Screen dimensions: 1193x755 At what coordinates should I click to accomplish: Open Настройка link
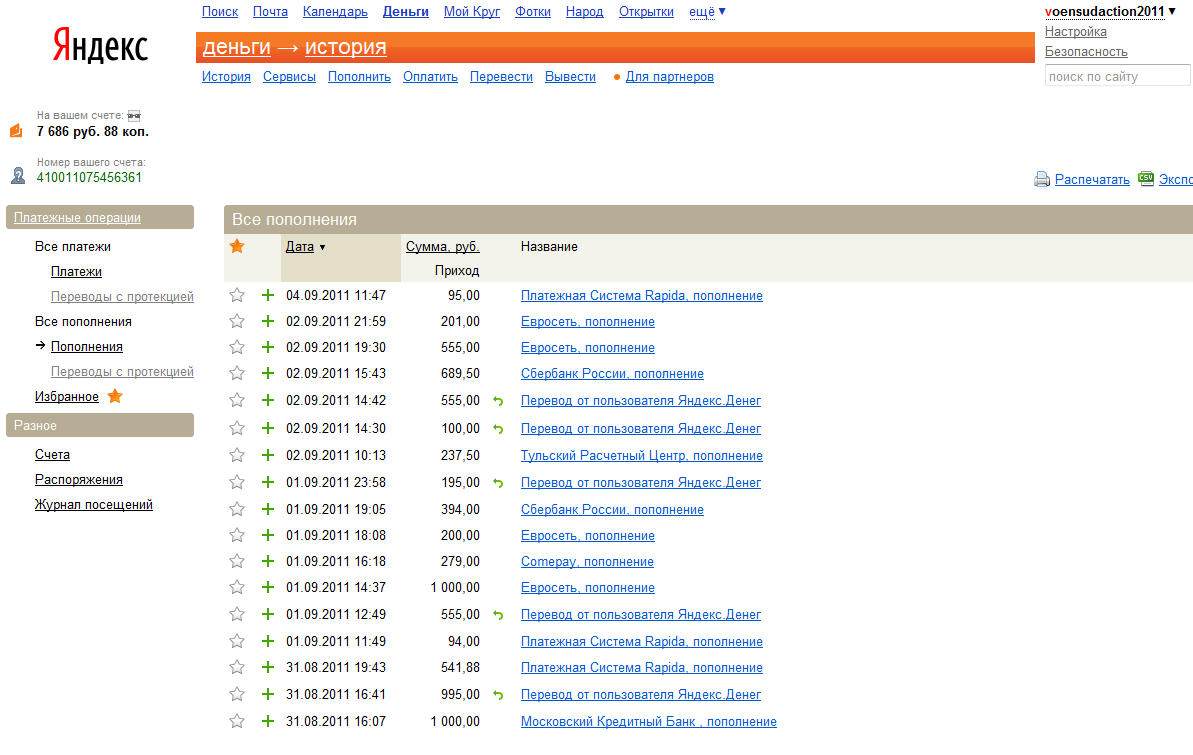pyautogui.click(x=1075, y=31)
